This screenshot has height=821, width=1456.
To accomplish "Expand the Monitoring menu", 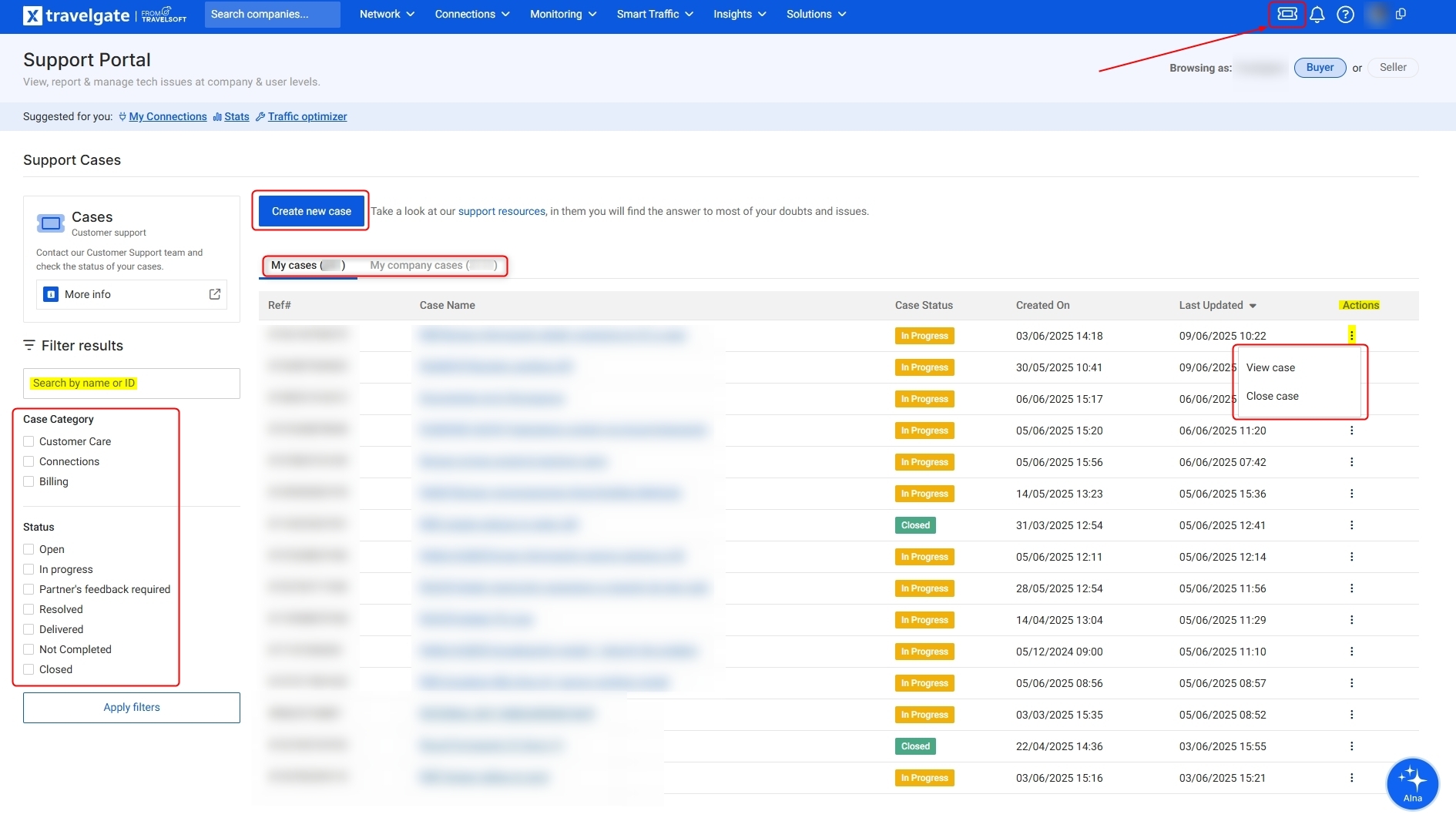I will (x=563, y=14).
